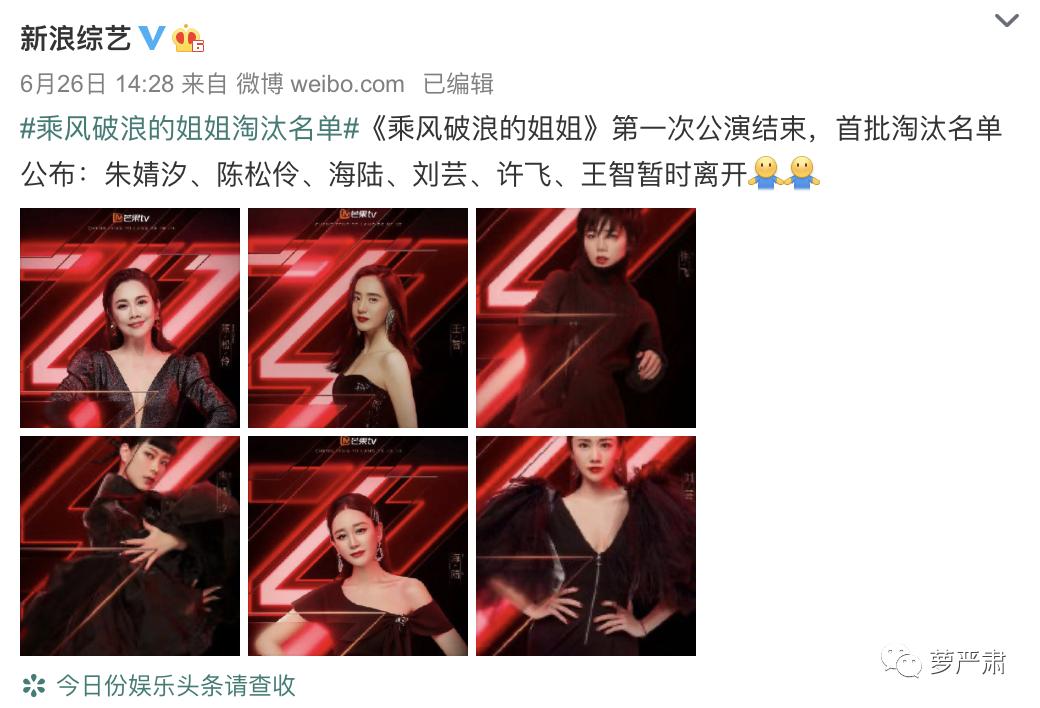Screen dimensions: 1040x708
Task: Open the 朱婧汐 poster in bottom left
Action: [130, 546]
